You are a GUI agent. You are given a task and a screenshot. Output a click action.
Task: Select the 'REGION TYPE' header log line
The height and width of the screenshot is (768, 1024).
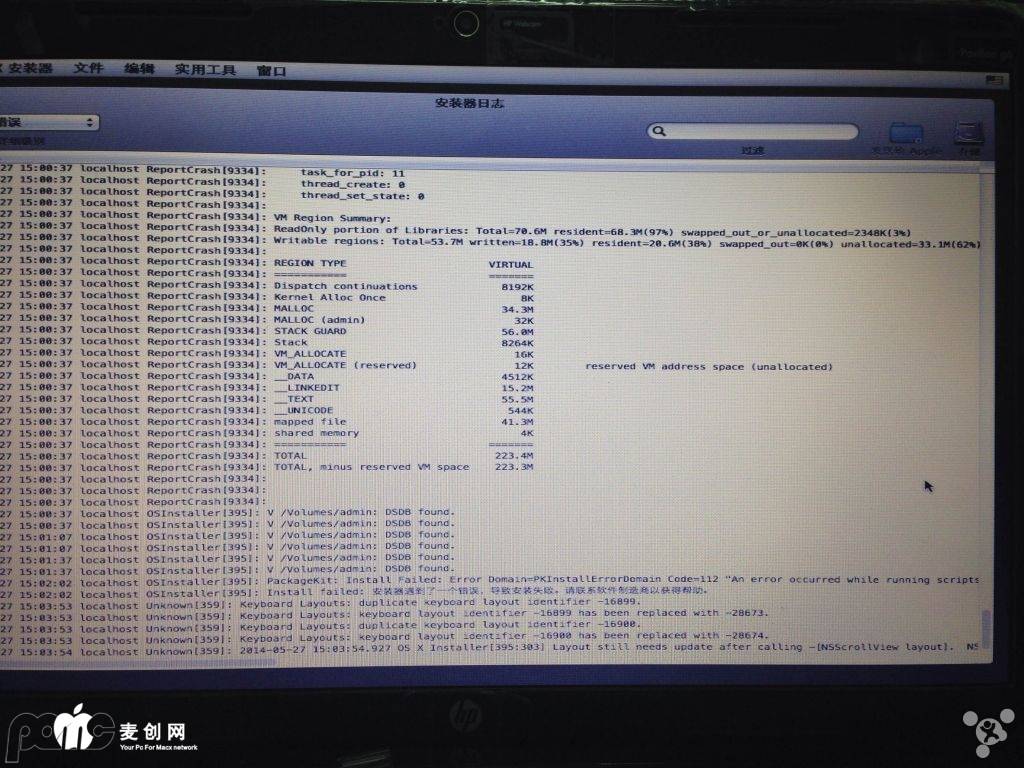(x=310, y=263)
